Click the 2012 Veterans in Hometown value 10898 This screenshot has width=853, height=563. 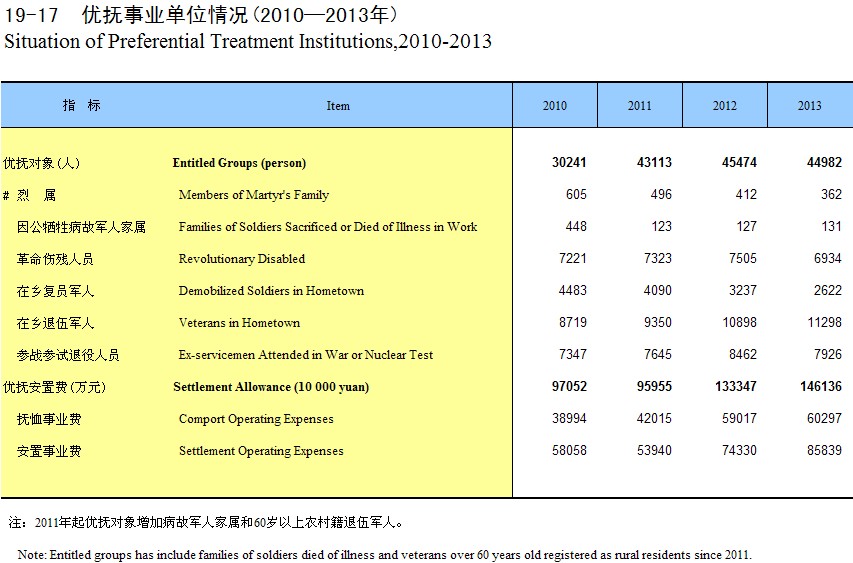737,323
